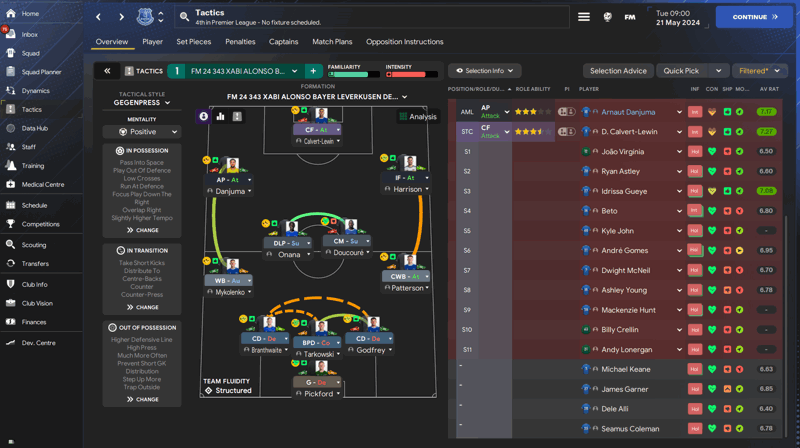This screenshot has height=448, width=800.
Task: Open Scouting
Action: [x=34, y=245]
